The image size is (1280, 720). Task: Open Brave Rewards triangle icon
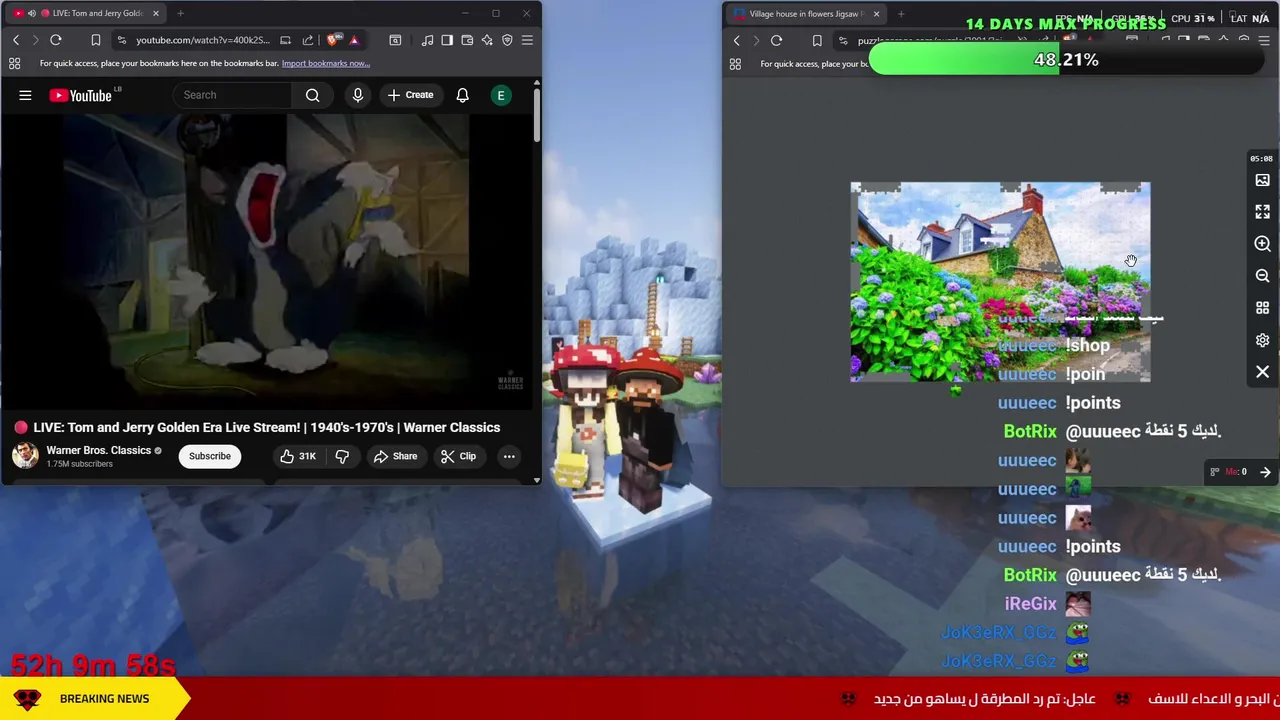pyautogui.click(x=354, y=40)
